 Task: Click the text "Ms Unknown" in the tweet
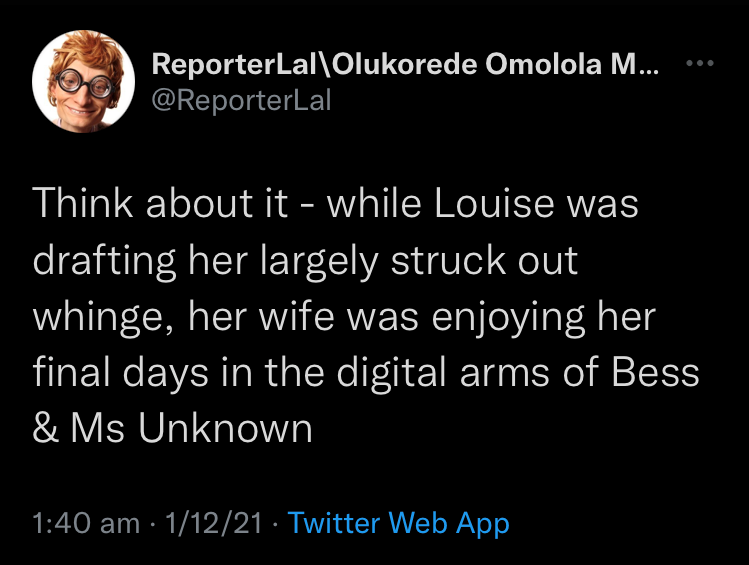pos(192,429)
